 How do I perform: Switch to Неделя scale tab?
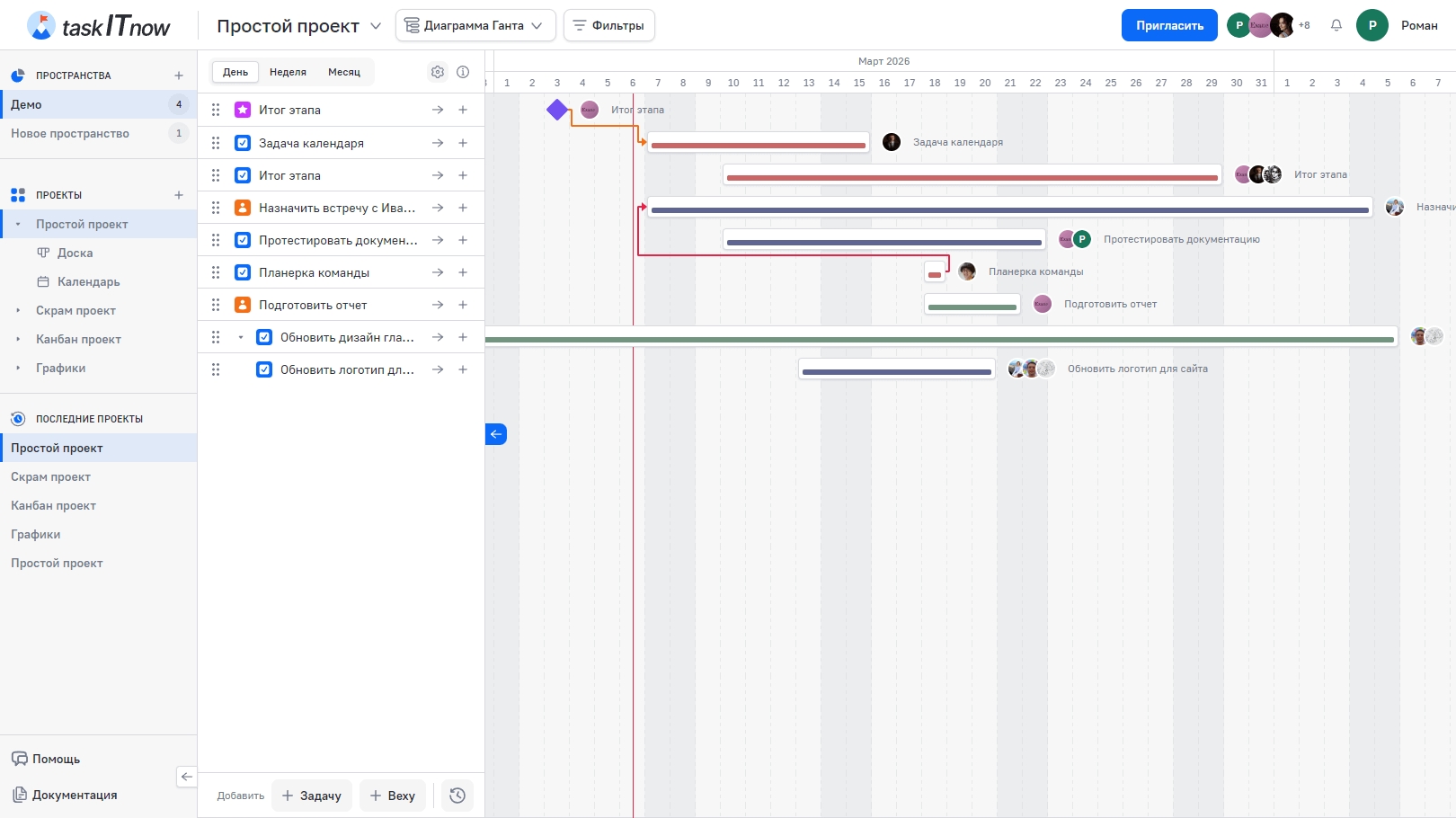pyautogui.click(x=288, y=72)
